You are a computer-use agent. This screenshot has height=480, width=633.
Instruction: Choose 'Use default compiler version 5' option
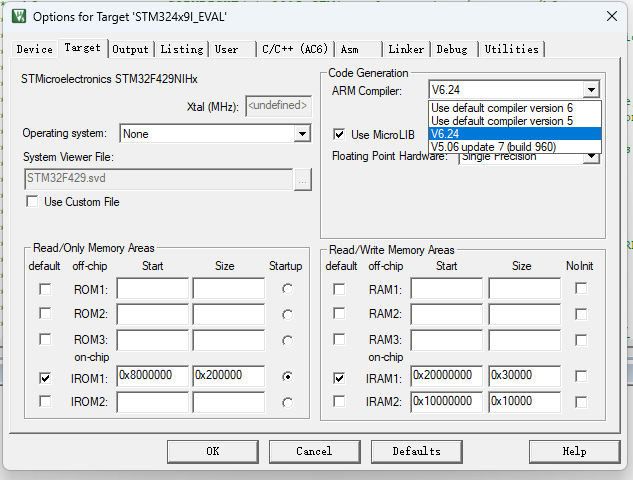515,121
